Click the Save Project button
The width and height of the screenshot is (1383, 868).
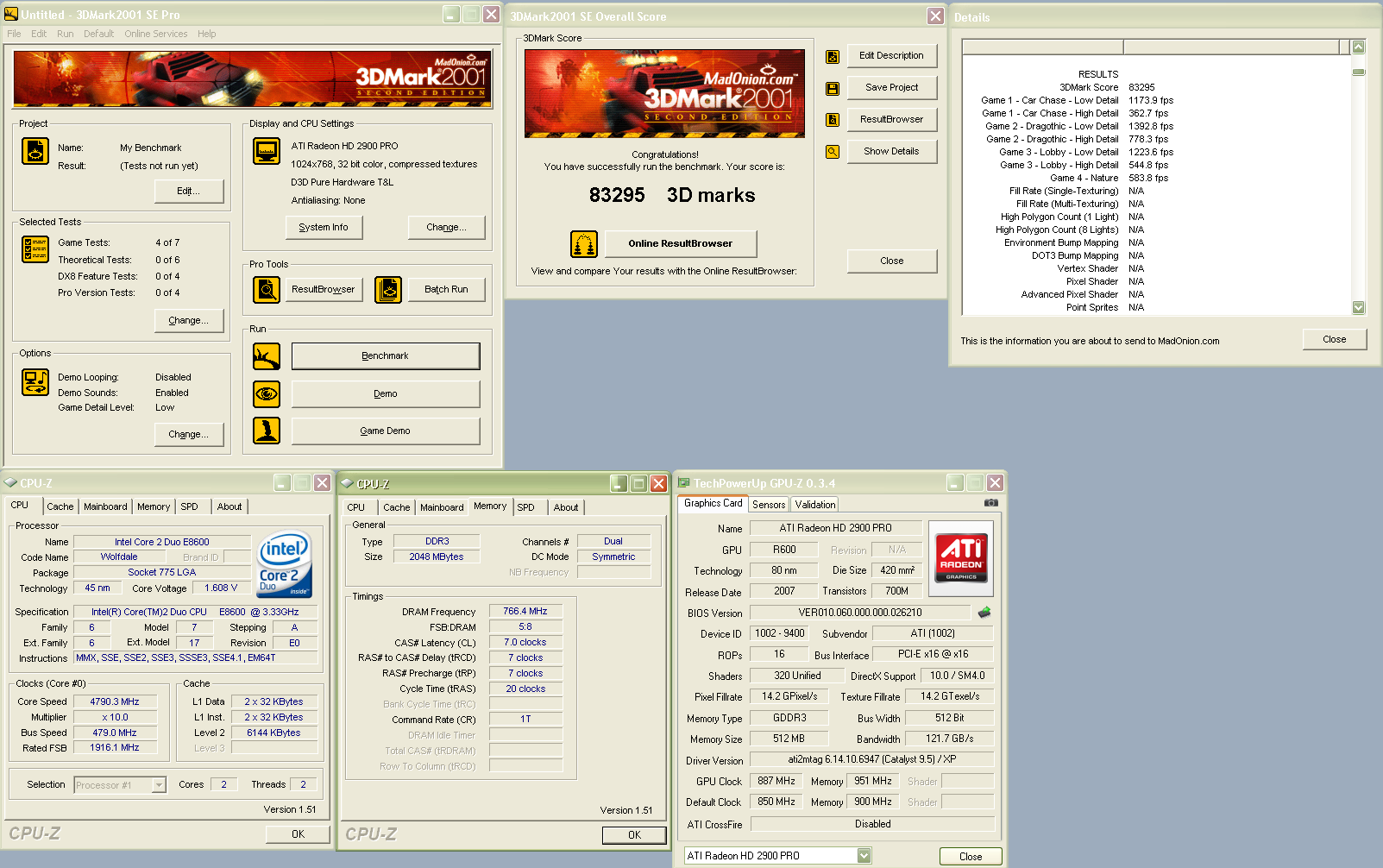[892, 88]
